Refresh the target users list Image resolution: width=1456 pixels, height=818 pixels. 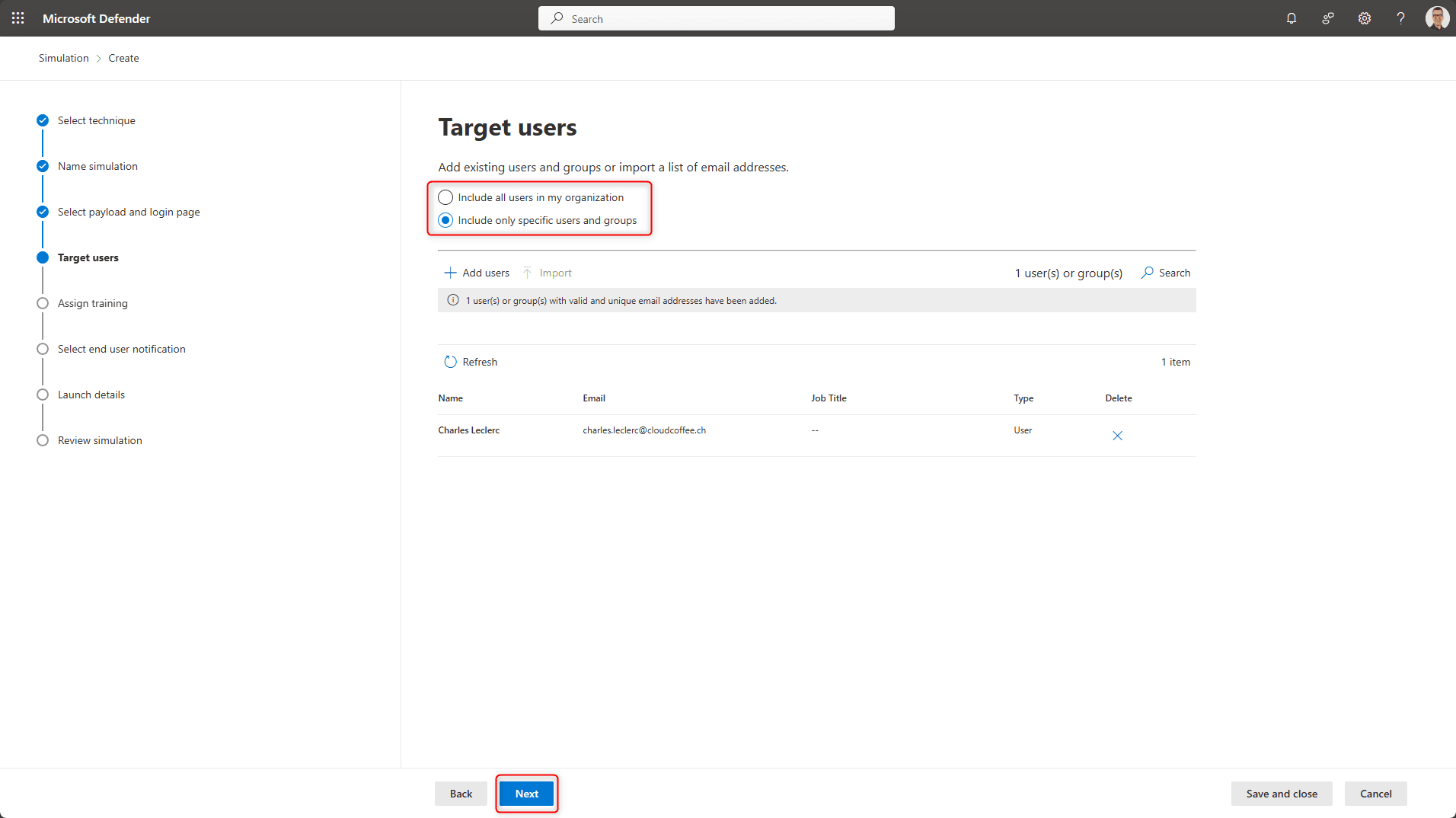click(471, 361)
